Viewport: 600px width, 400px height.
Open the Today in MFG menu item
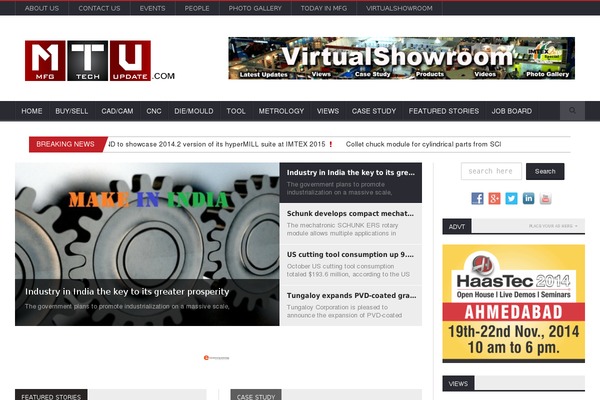click(x=324, y=8)
